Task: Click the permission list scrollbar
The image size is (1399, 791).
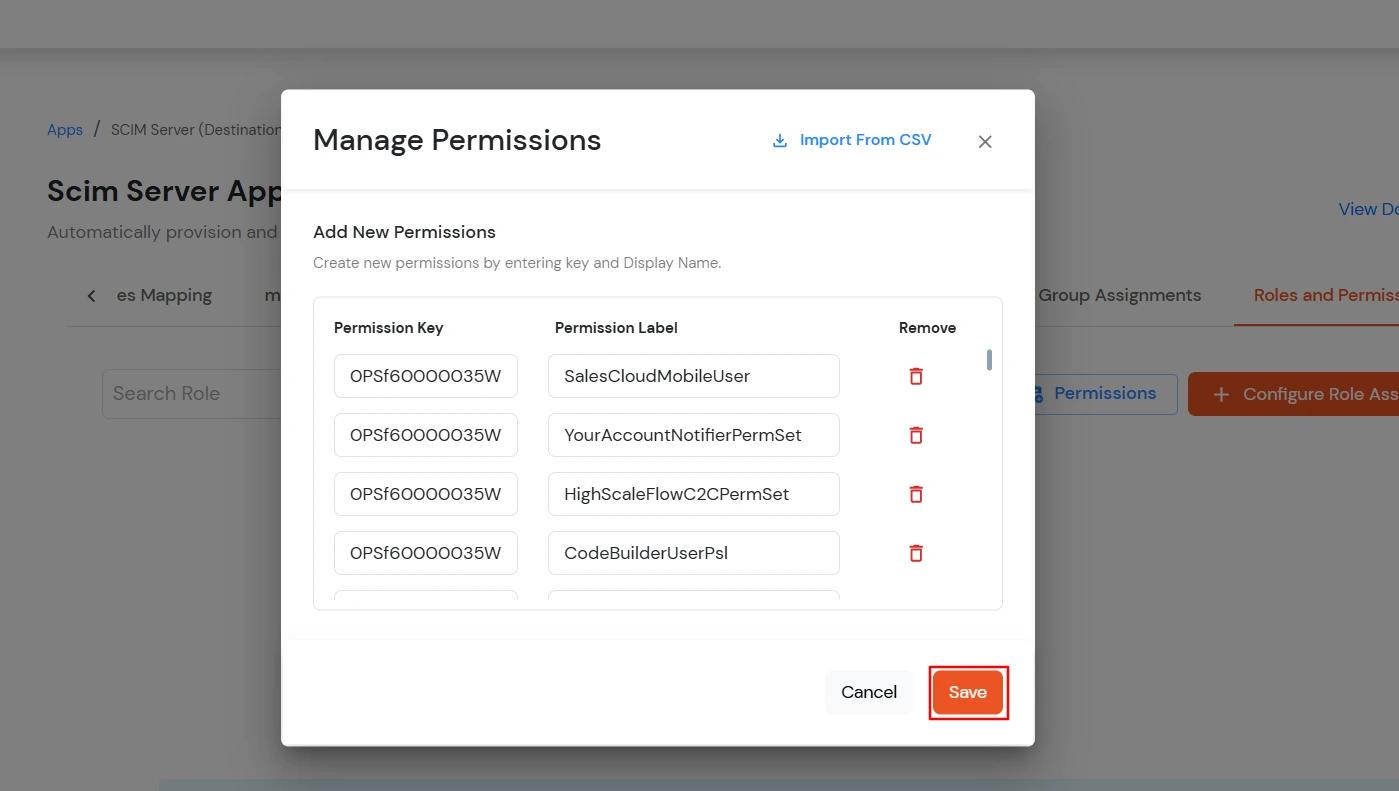Action: 988,360
